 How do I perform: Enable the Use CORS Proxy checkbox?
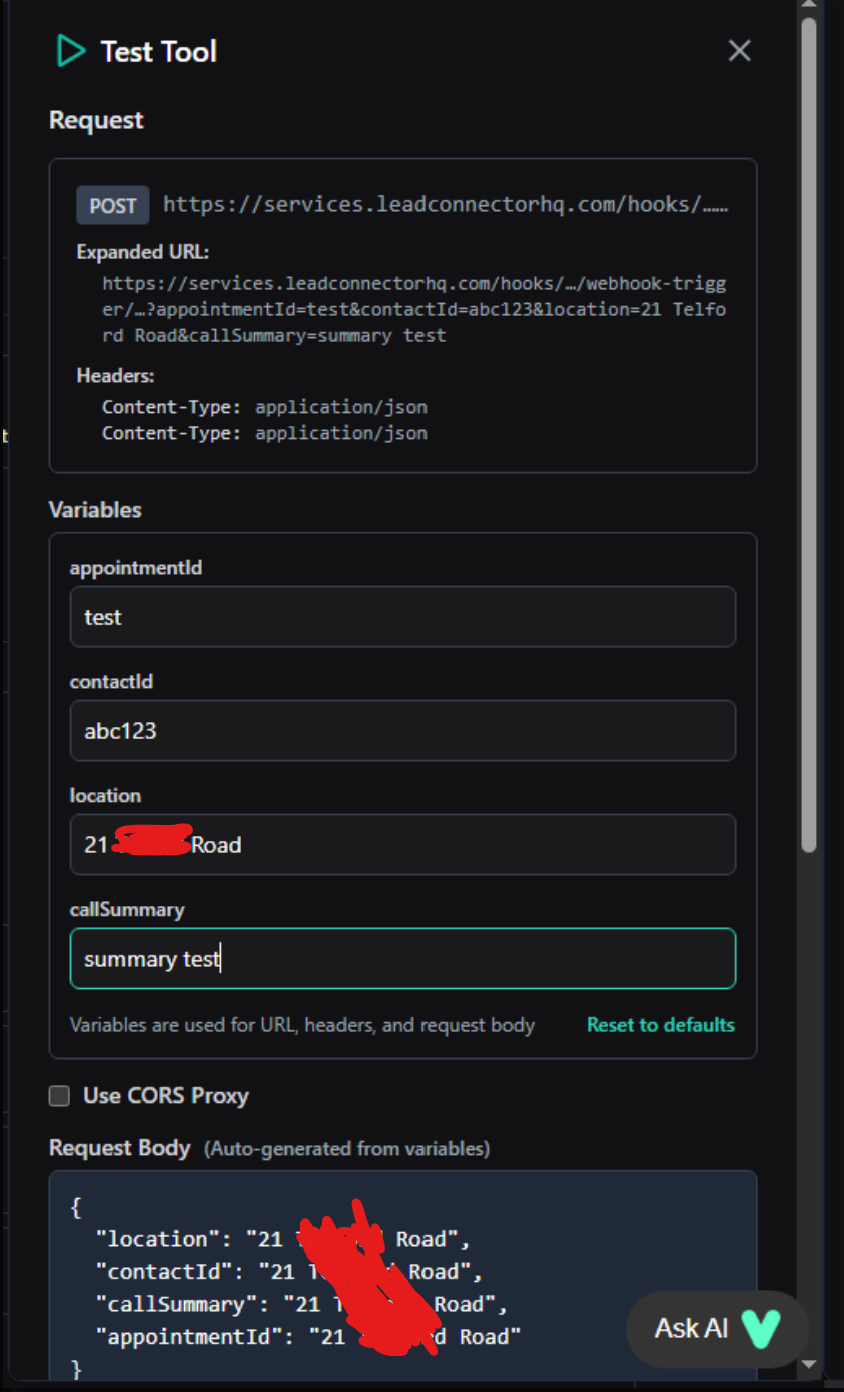(x=60, y=1096)
